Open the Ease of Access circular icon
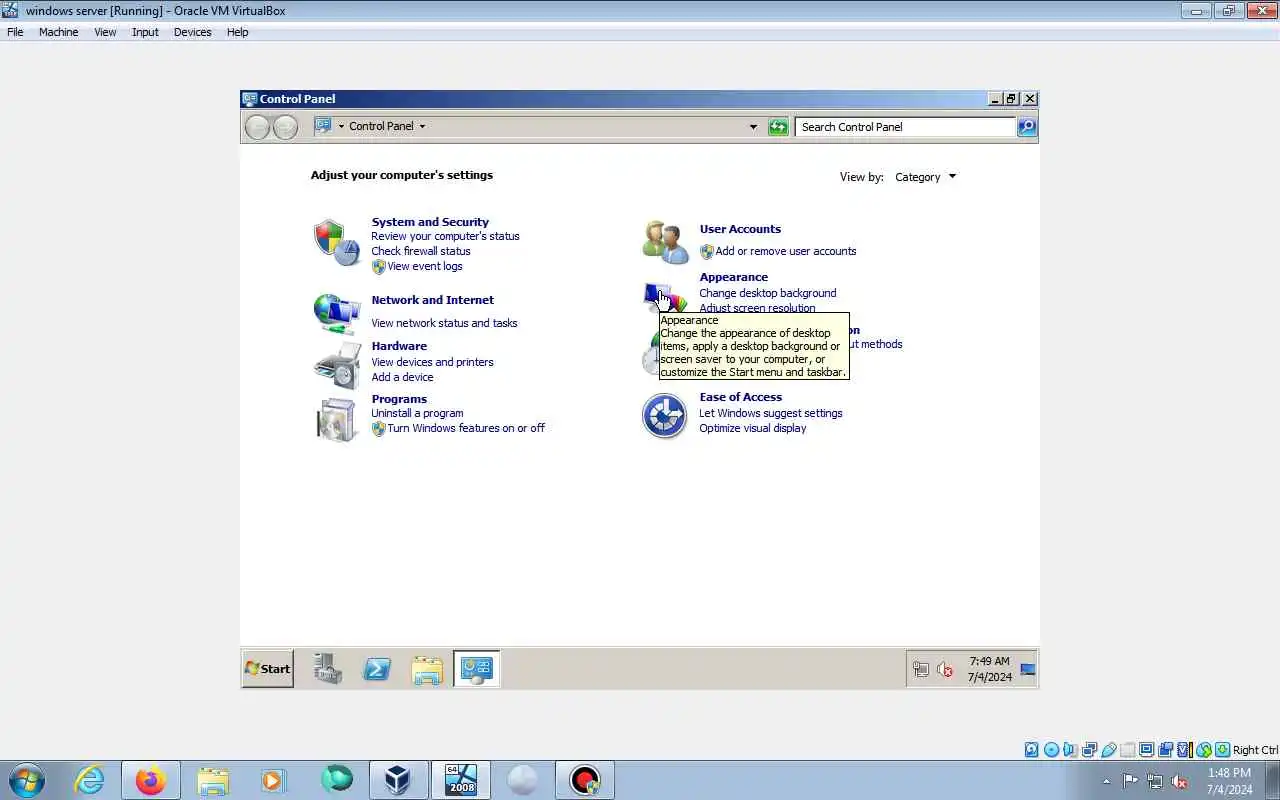1280x800 pixels. 664,416
